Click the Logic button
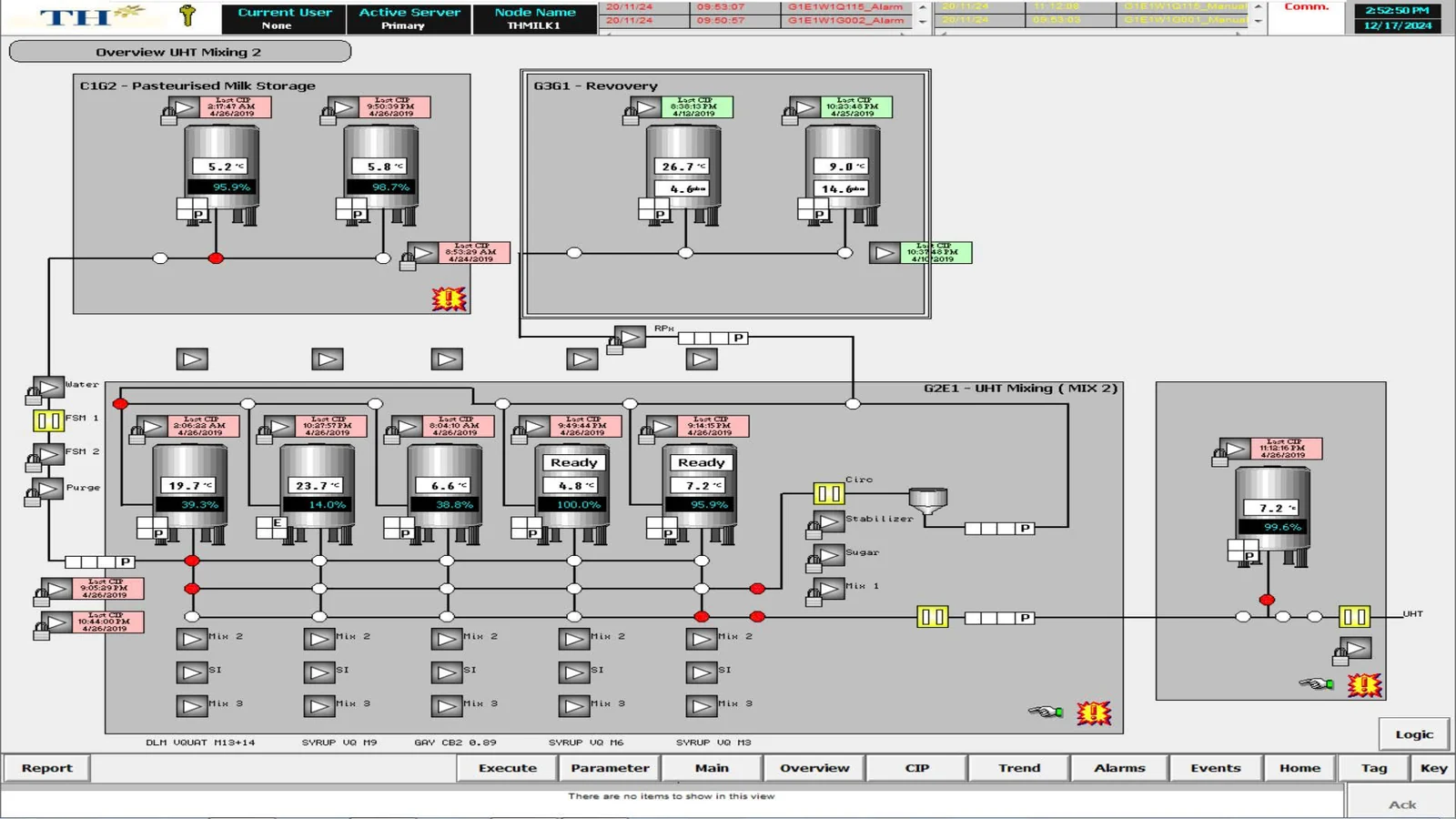The width and height of the screenshot is (1456, 819). 1414,734
